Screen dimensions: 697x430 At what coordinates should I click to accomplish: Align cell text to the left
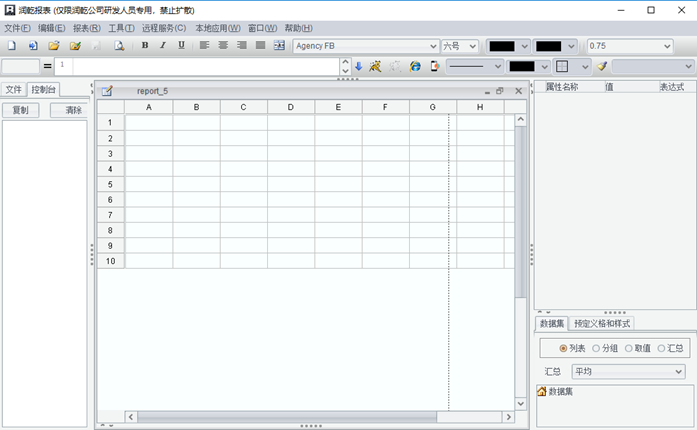[x=204, y=45]
